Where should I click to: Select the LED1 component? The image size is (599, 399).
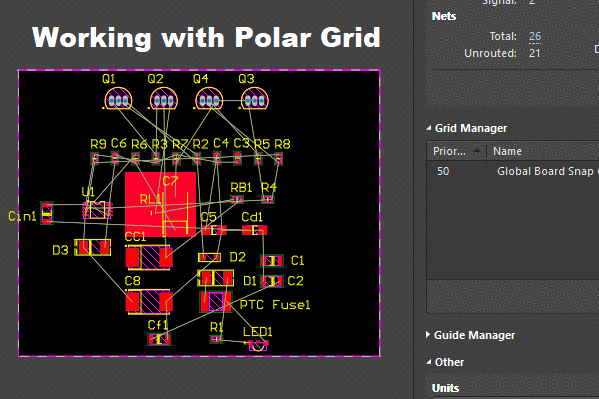258,345
